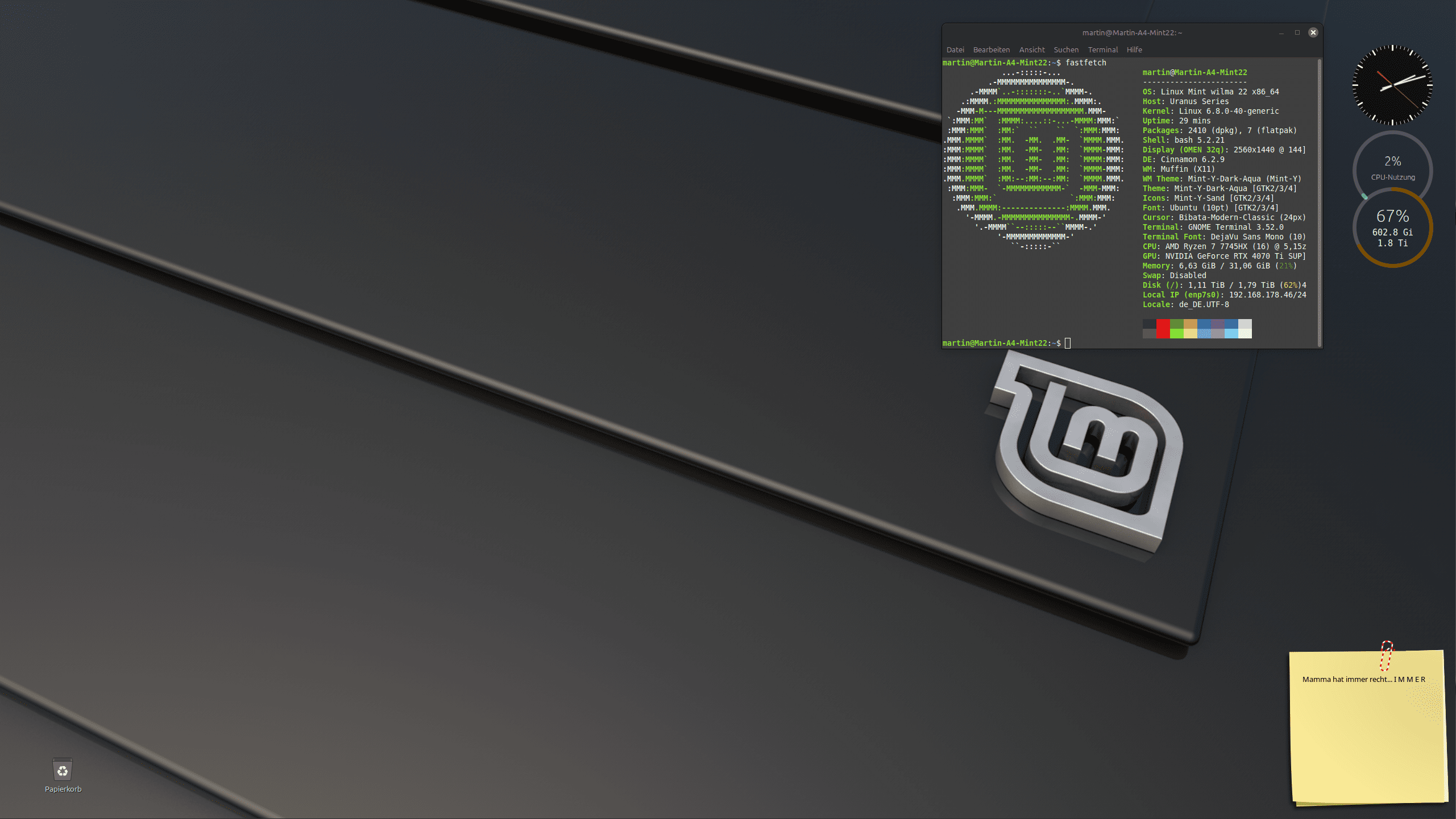Open the Bearbeiten menu in the terminal
The image size is (1456, 819).
[x=992, y=49]
